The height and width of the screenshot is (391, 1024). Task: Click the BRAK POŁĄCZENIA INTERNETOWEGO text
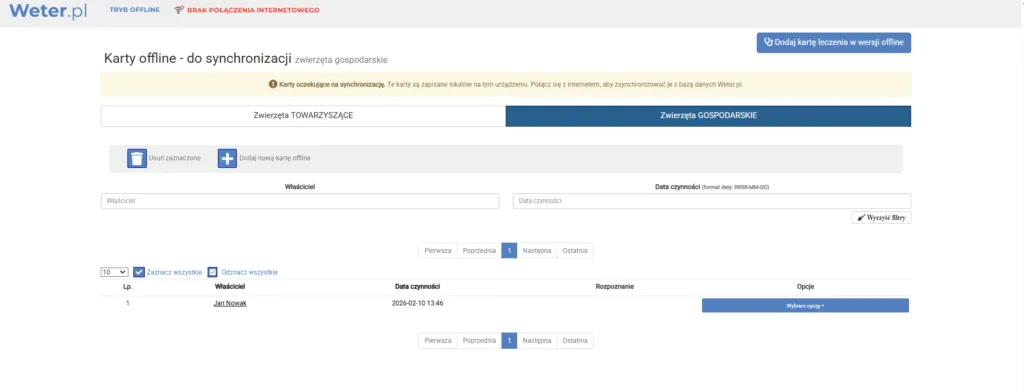[253, 10]
